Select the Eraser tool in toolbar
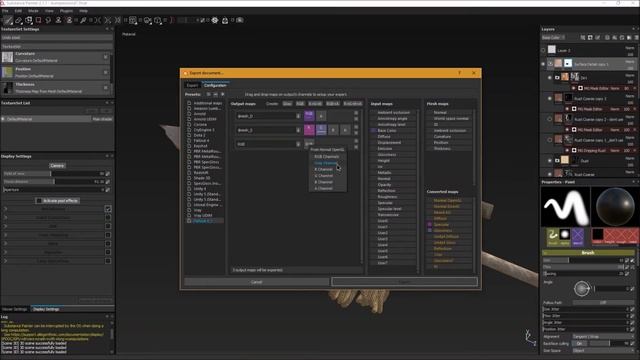The height and width of the screenshot is (360, 640). [18, 20]
